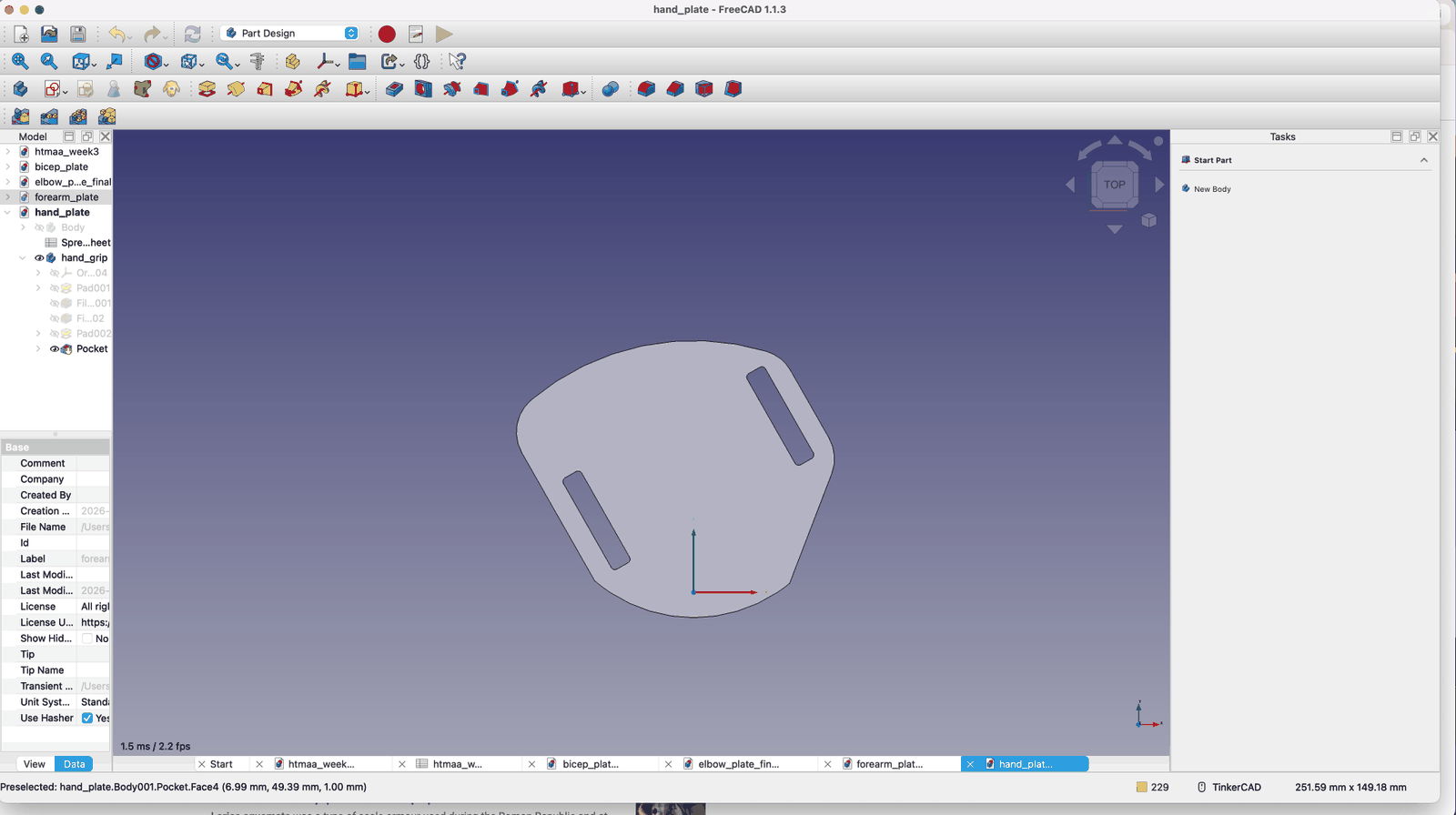Click the Hole tool icon

(423, 89)
